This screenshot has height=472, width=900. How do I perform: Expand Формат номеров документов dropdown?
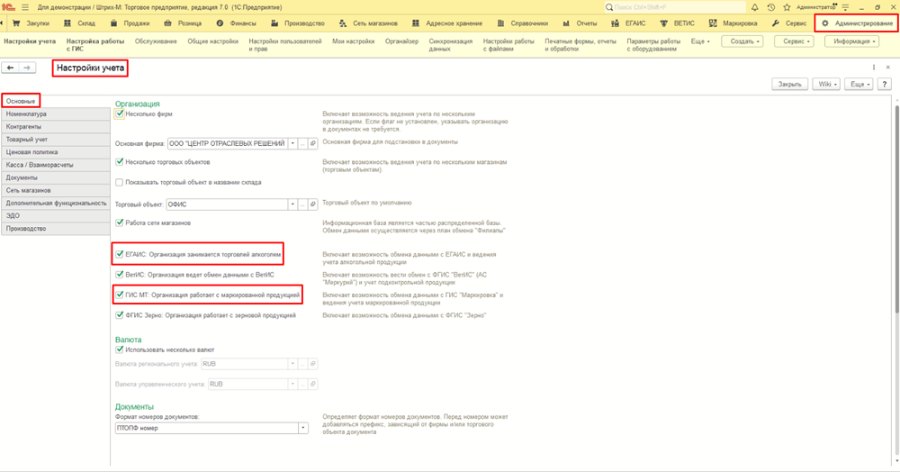pyautogui.click(x=302, y=428)
